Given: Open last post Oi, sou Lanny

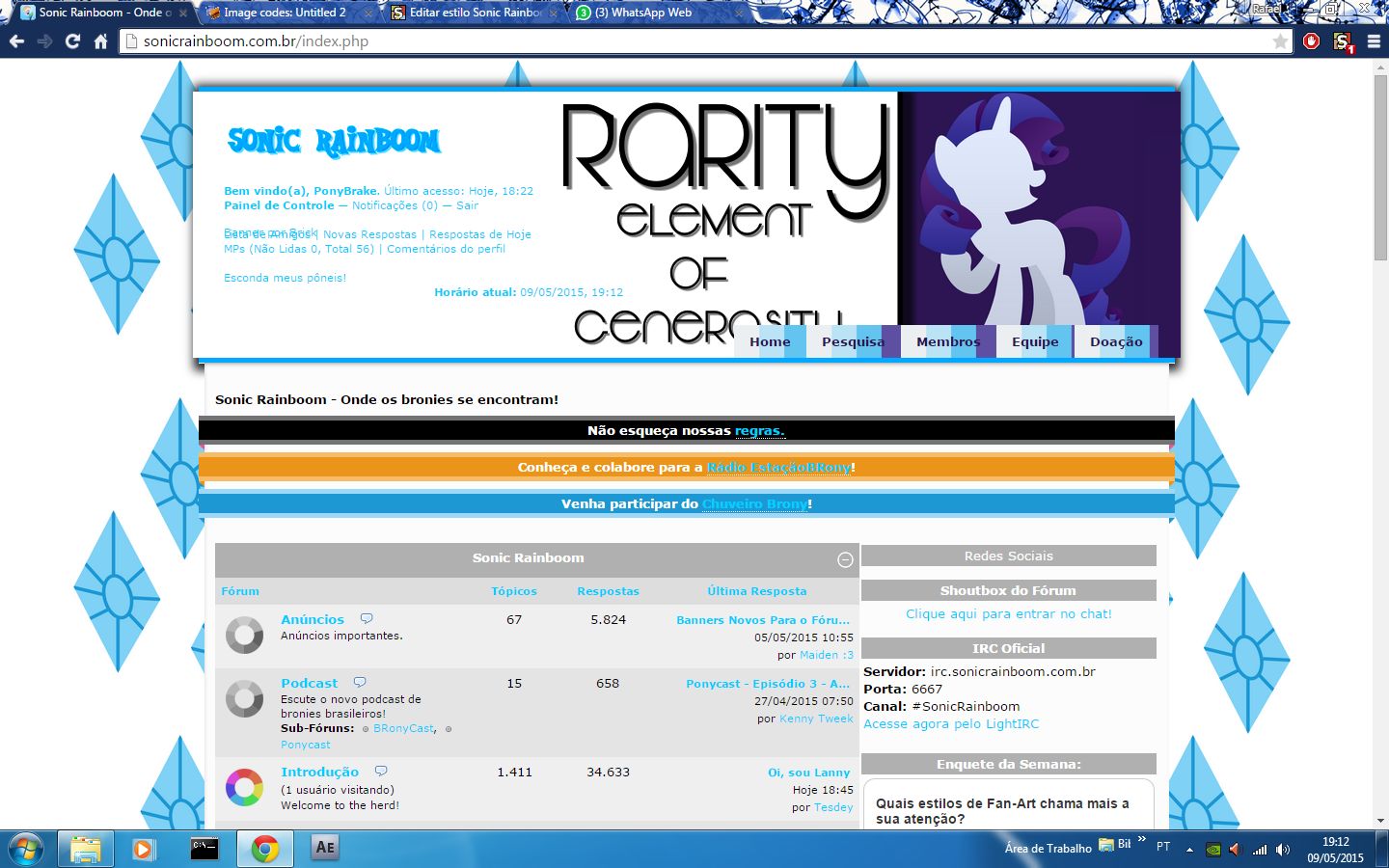Looking at the screenshot, I should 808,773.
